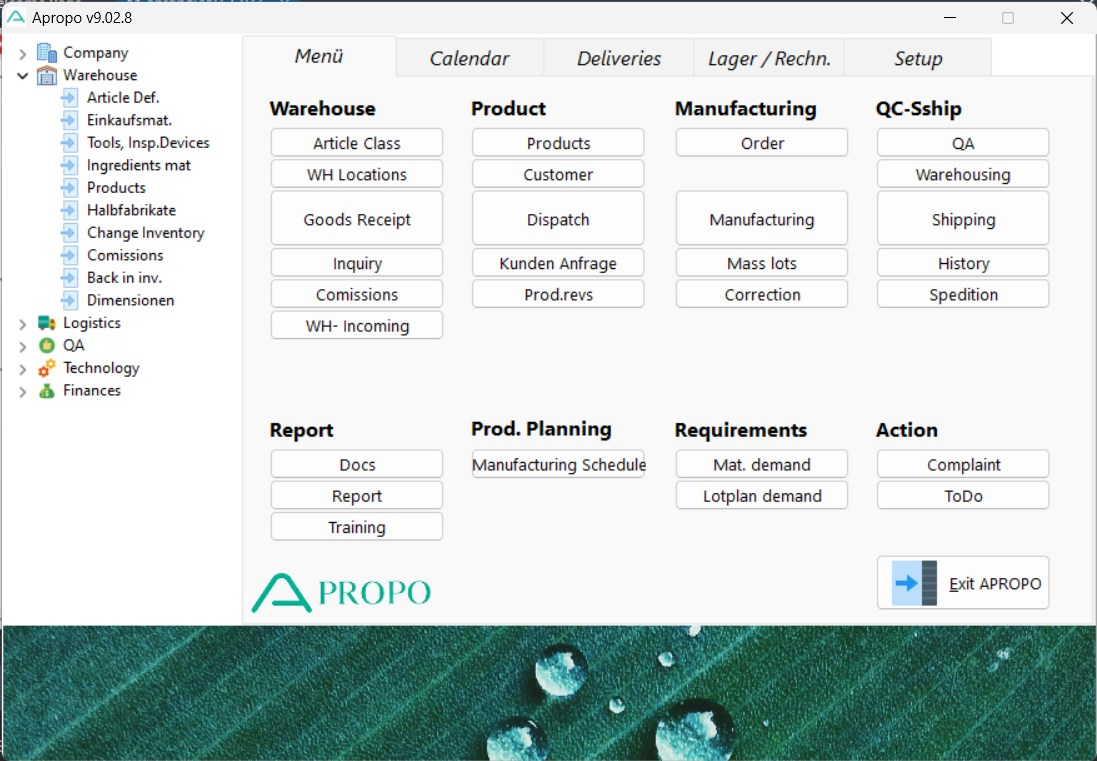The image size is (1097, 761).
Task: Open Manufacturing Schedule under Prod. Planning
Action: [558, 465]
